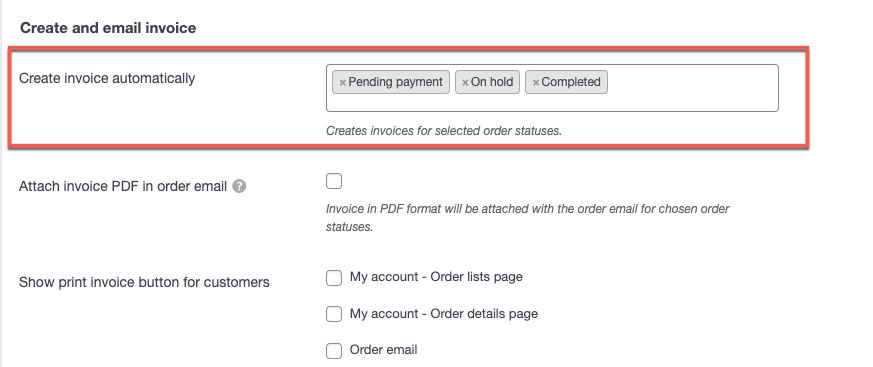The image size is (873, 367).
Task: Select the On hold tag label
Action: pos(492,82)
